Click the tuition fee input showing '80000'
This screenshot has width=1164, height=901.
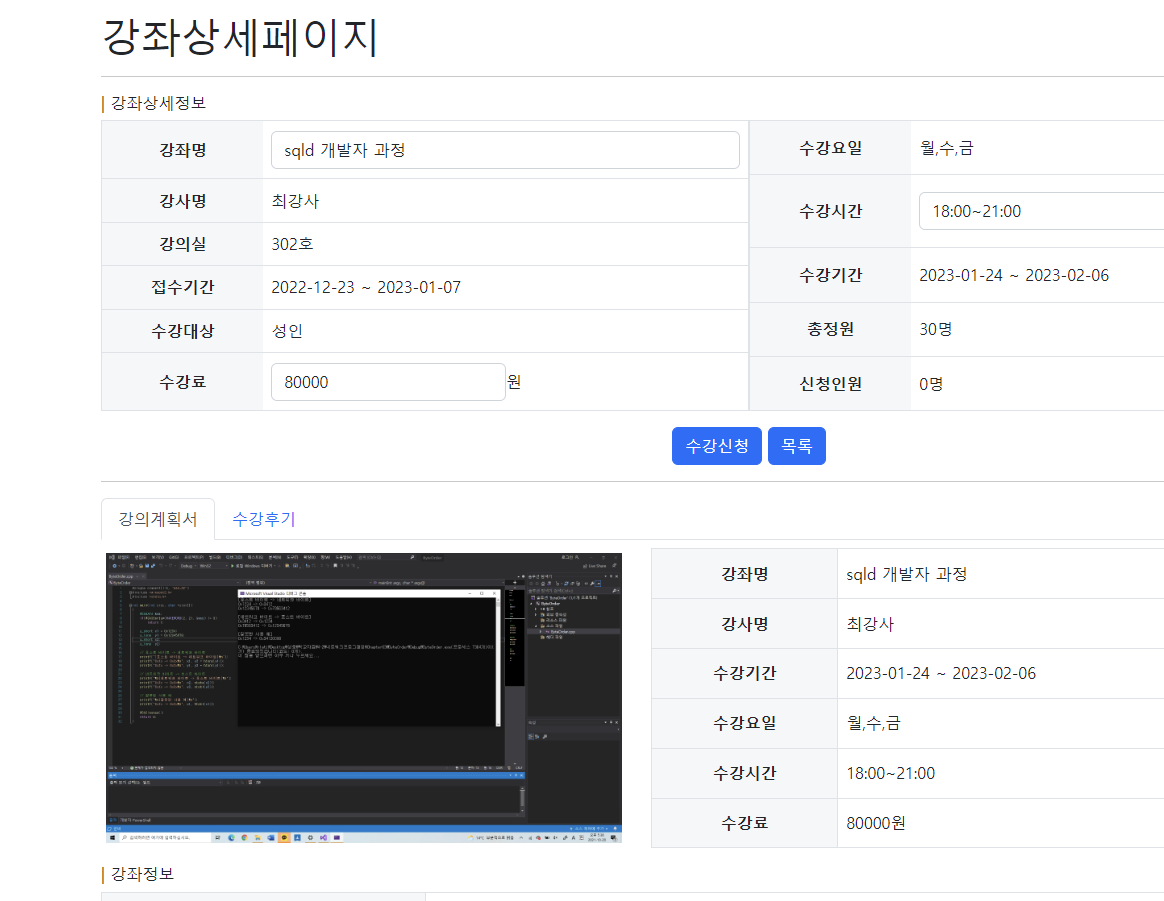click(387, 382)
